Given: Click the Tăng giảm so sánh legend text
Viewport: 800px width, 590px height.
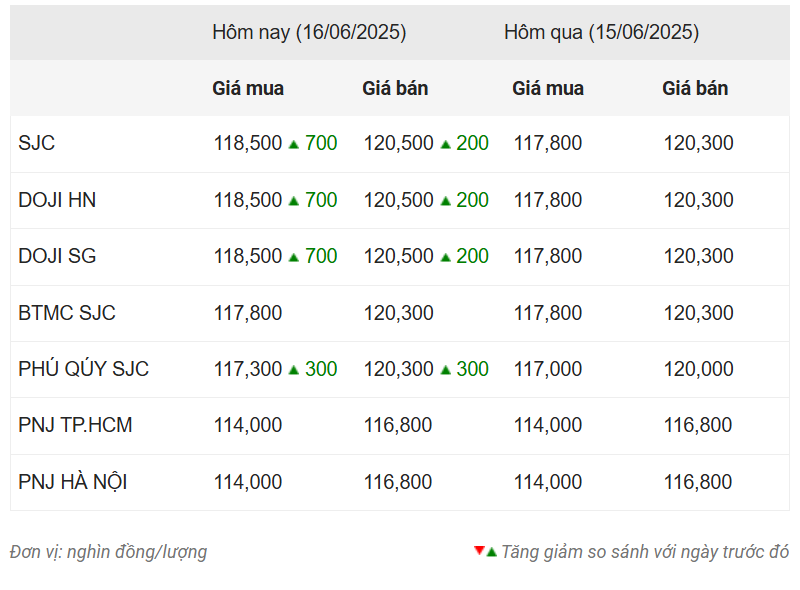Looking at the screenshot, I should tap(645, 552).
